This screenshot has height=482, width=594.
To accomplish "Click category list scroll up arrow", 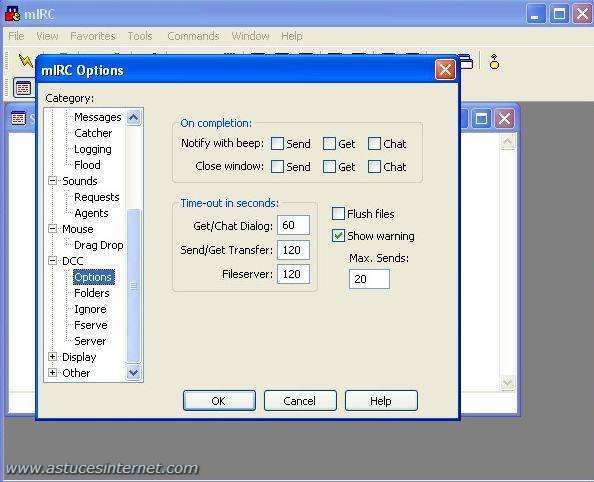I will click(x=133, y=117).
